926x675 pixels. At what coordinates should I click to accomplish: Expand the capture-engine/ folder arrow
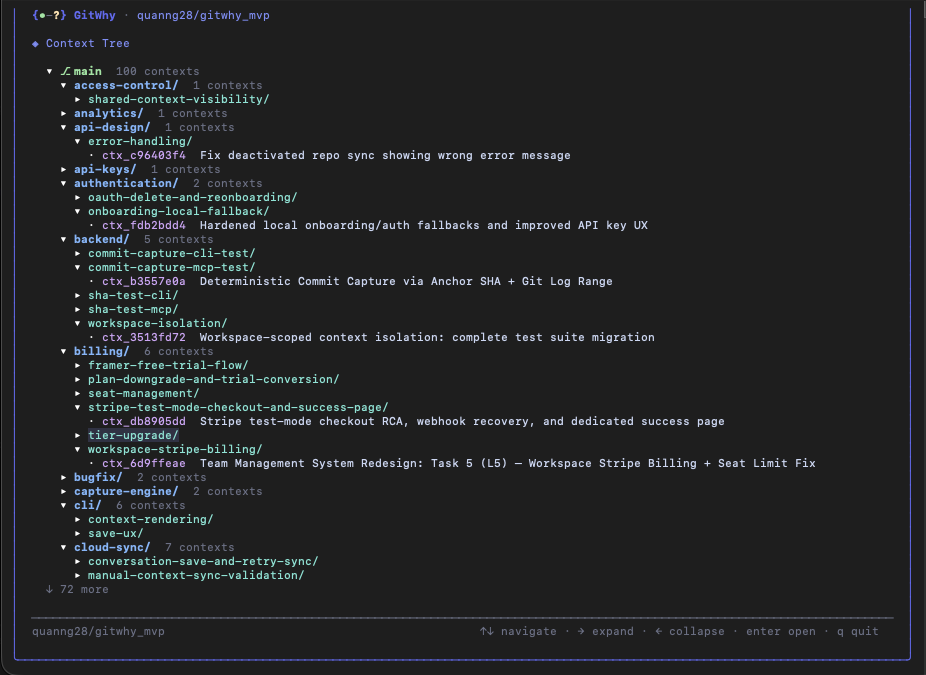coord(64,492)
